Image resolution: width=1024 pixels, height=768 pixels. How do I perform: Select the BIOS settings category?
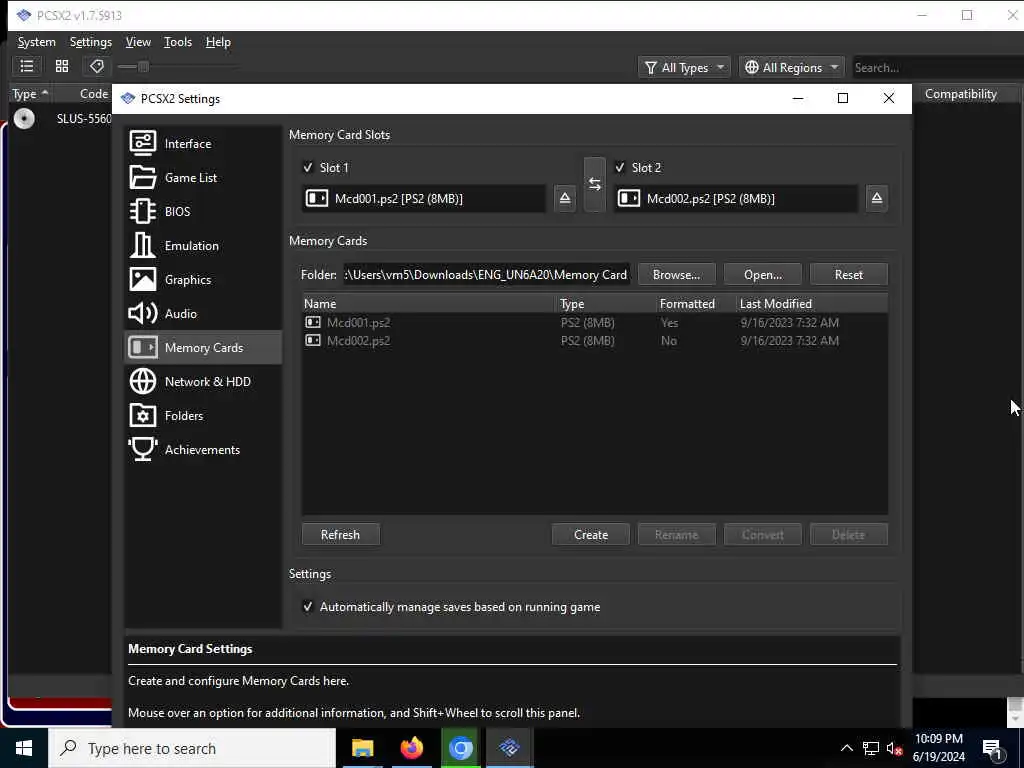coord(203,211)
